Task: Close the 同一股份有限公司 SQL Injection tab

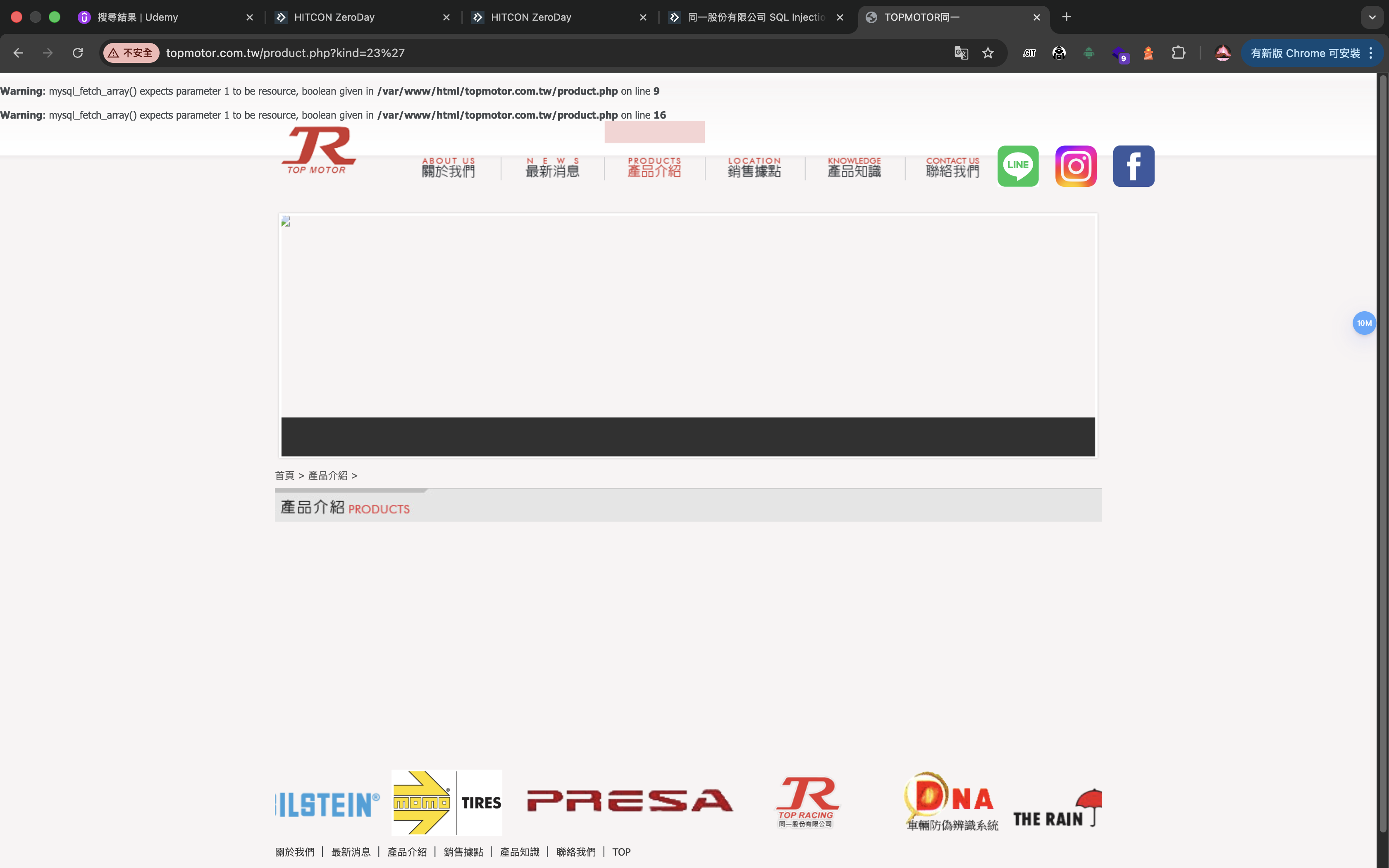Action: point(840,17)
